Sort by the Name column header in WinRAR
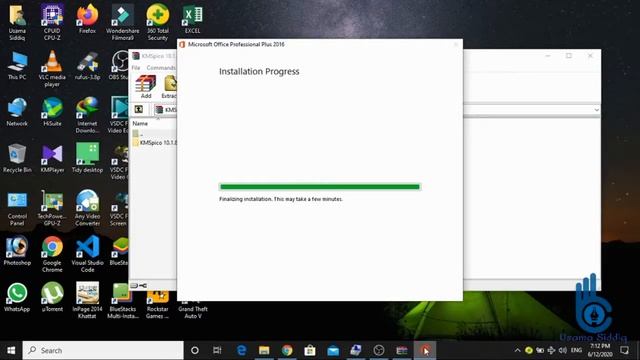 tap(140, 123)
